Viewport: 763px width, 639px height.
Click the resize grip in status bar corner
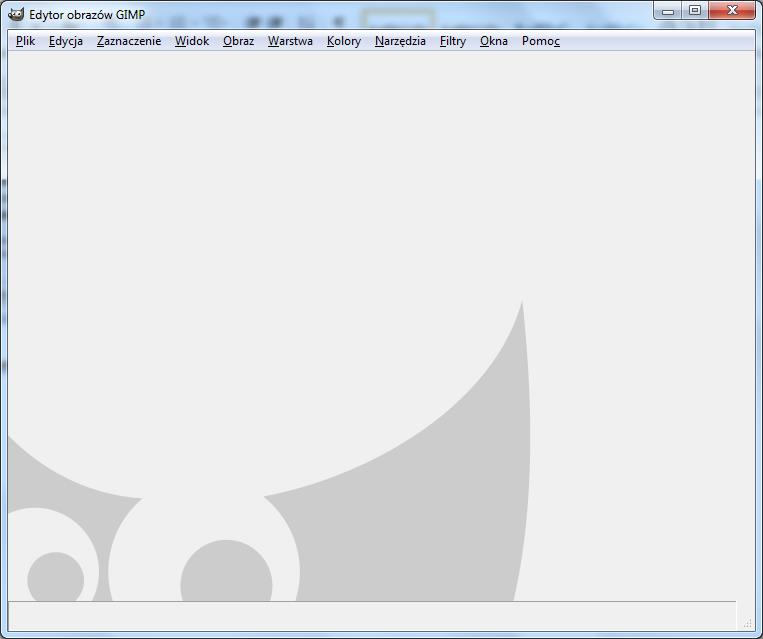(x=748, y=624)
